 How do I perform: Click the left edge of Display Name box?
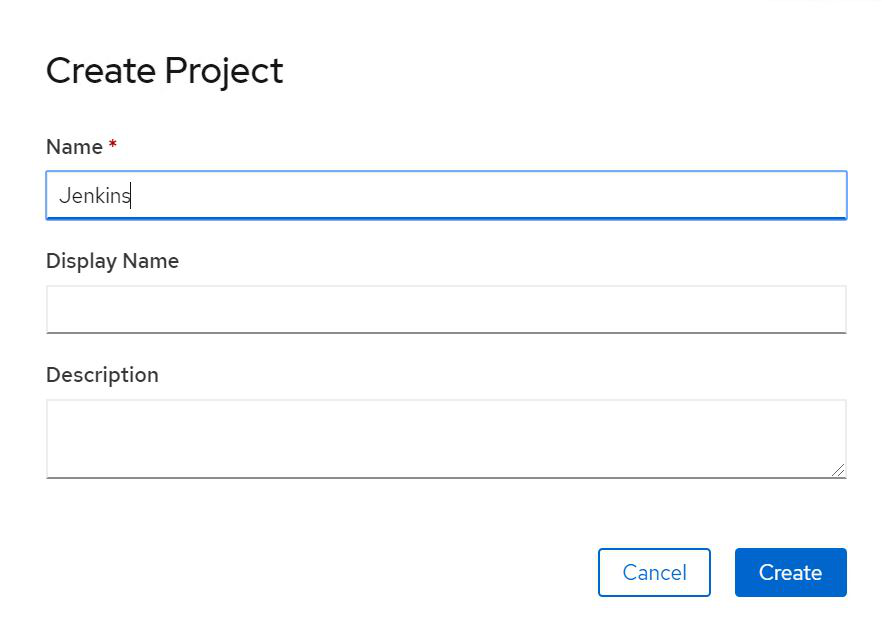[54, 309]
